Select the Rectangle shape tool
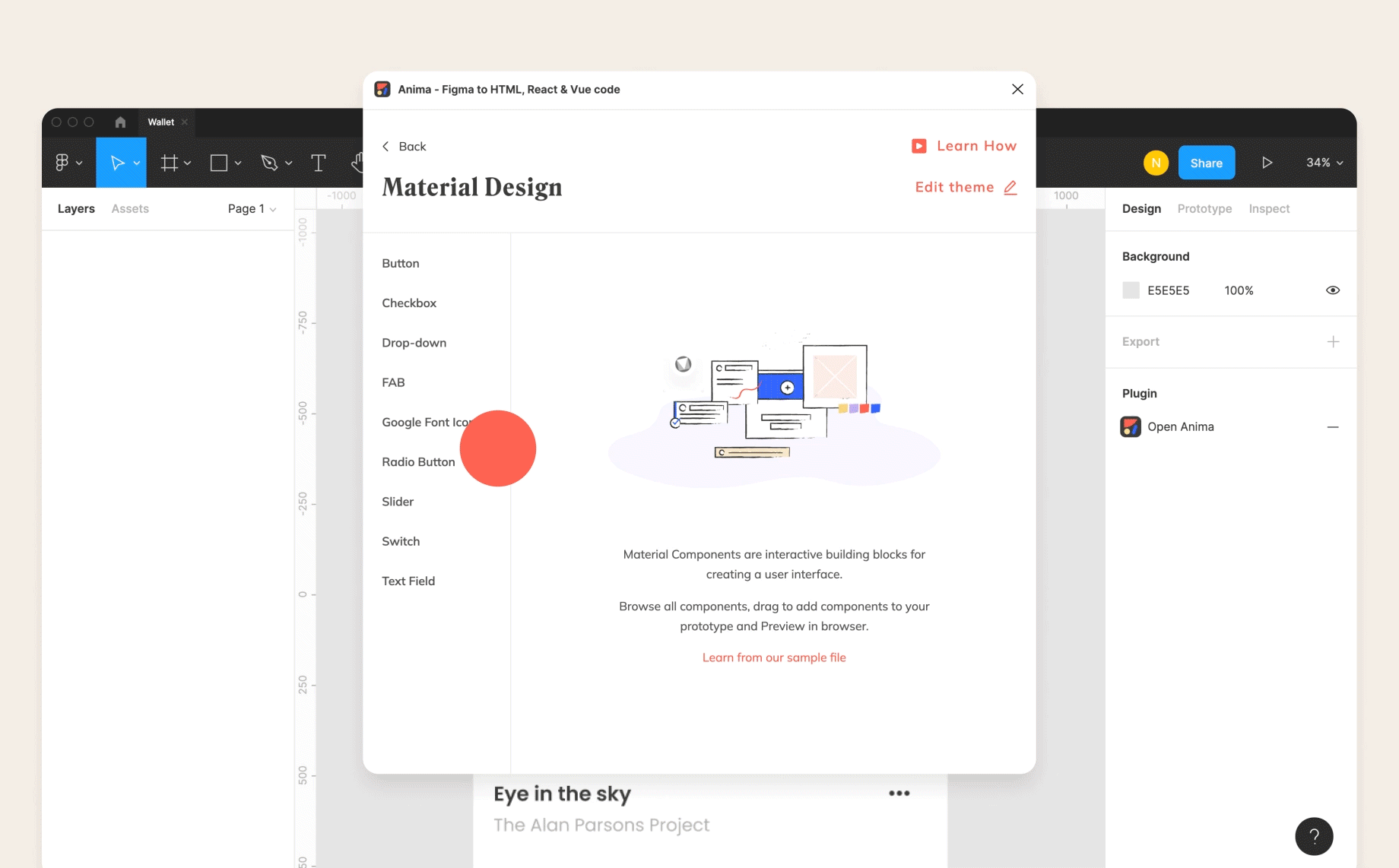The width and height of the screenshot is (1399, 868). coord(219,163)
